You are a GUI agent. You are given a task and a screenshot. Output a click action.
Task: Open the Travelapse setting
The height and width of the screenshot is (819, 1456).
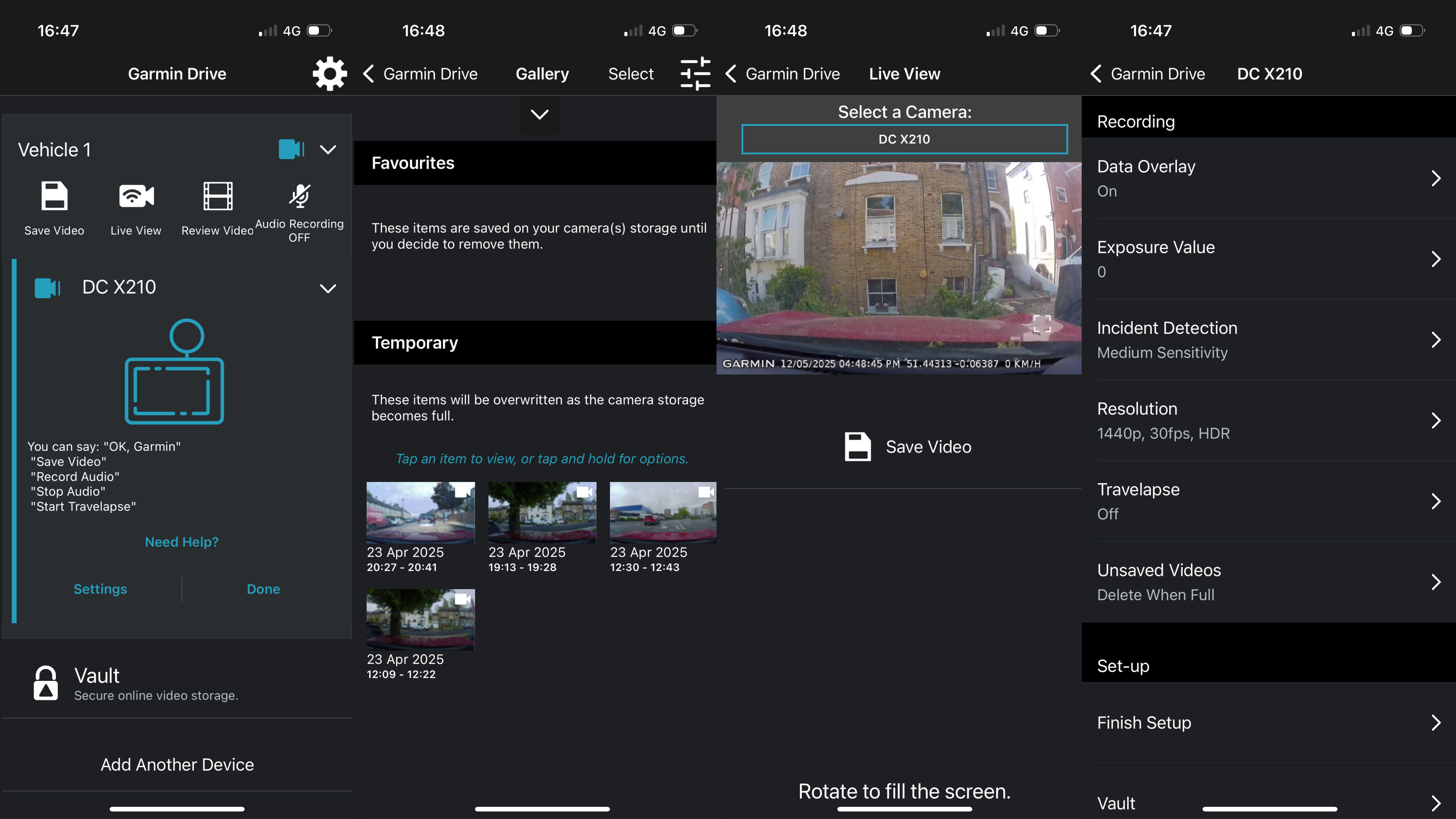[1268, 501]
